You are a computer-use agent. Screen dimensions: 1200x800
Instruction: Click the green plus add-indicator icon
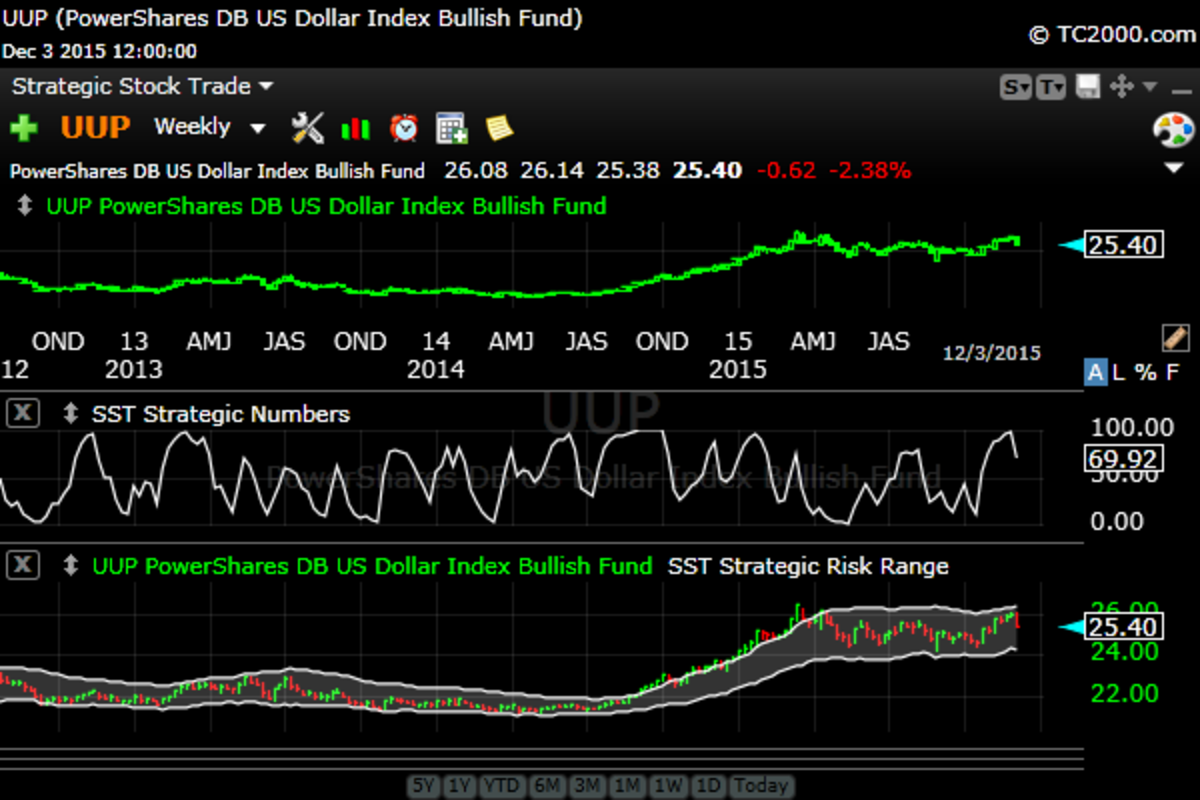point(23,128)
